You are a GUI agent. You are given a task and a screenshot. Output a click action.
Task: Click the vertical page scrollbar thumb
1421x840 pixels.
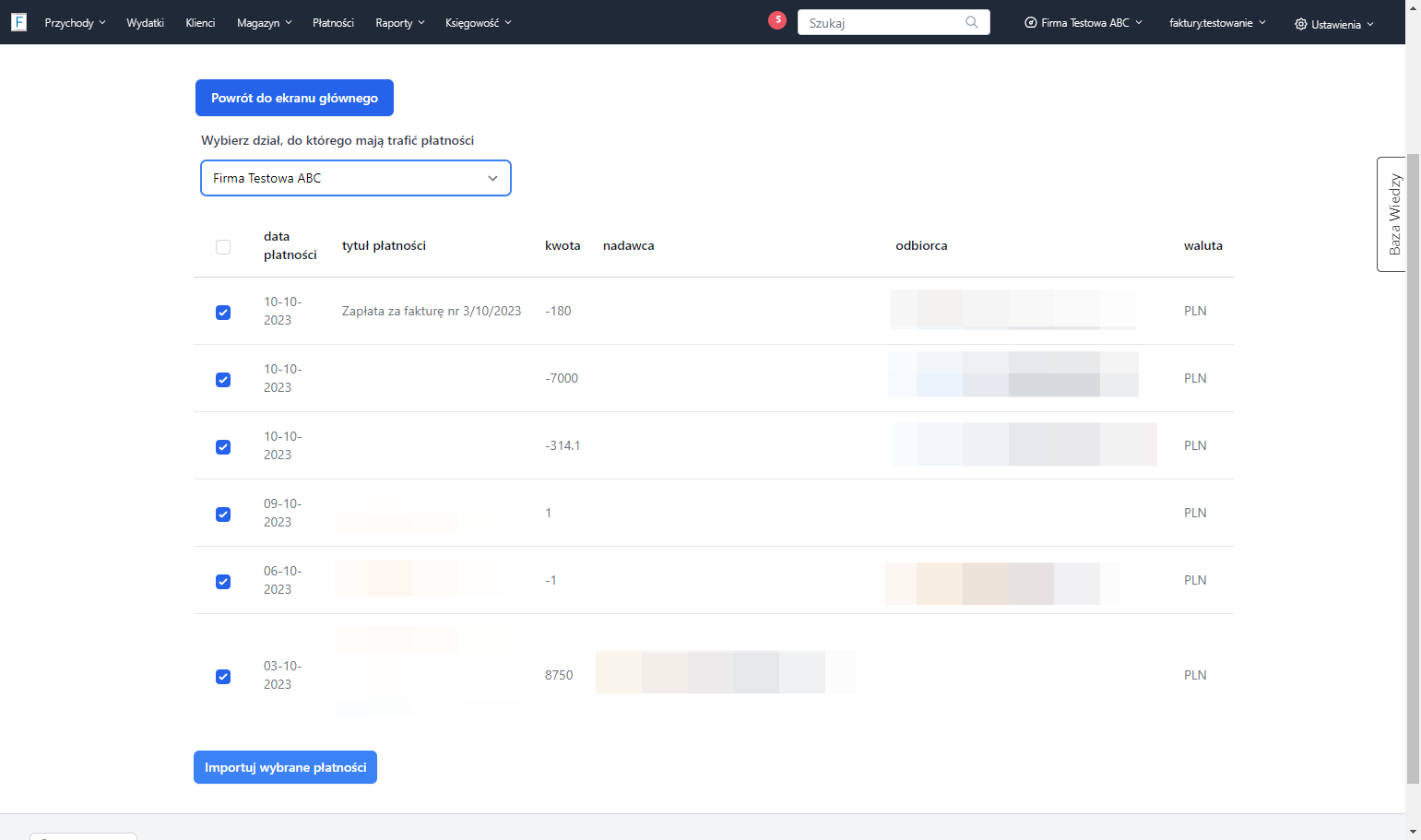1413,470
